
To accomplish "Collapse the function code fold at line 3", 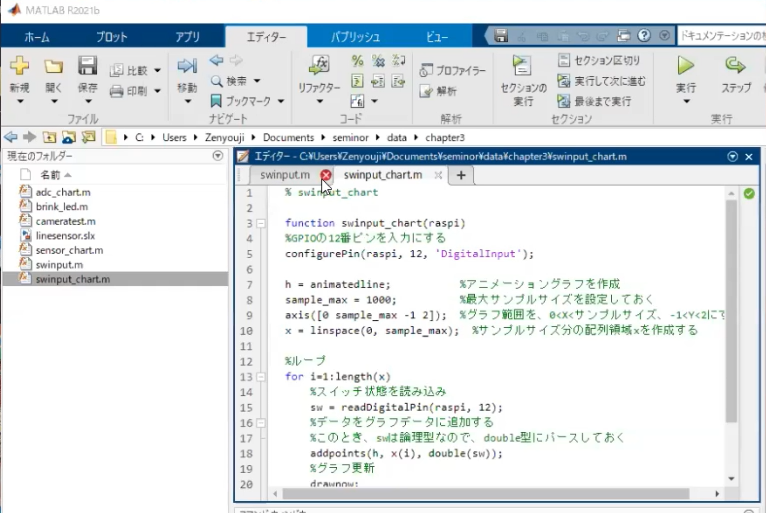I will coord(260,223).
